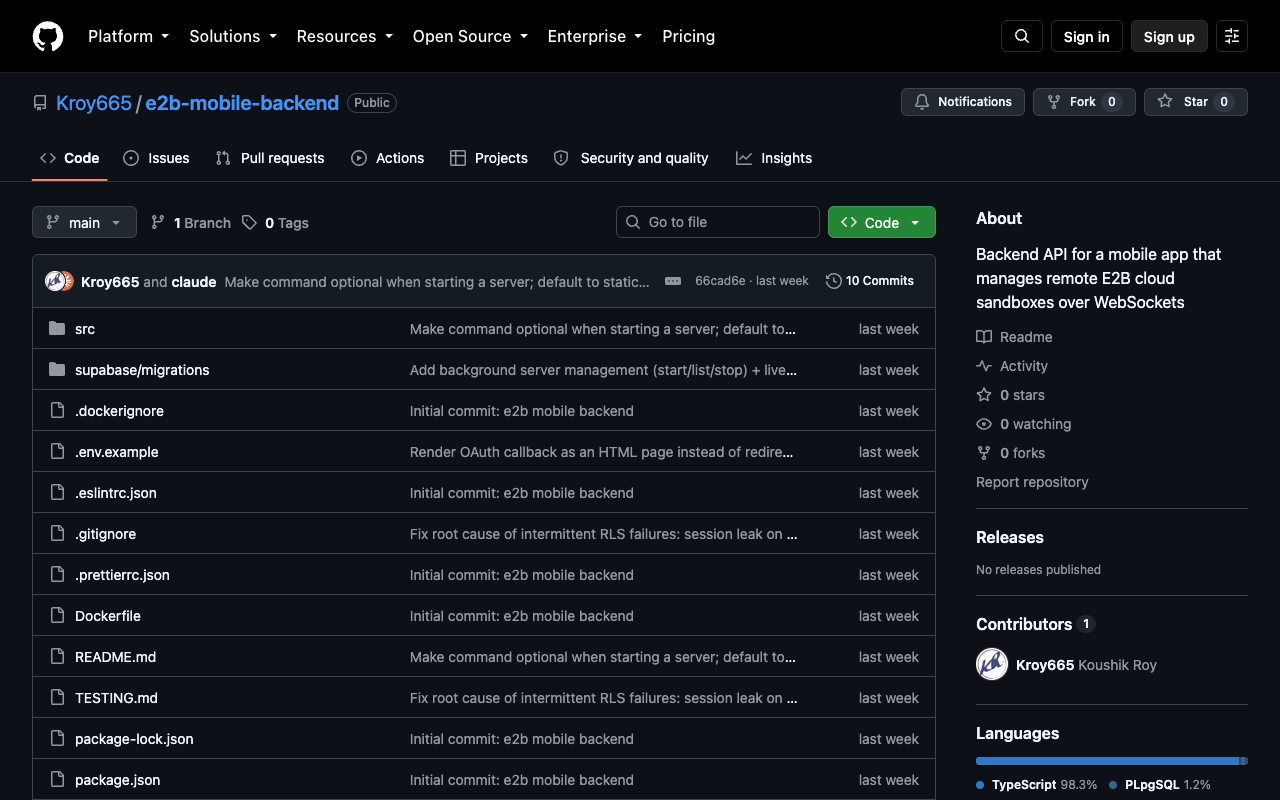This screenshot has height=800, width=1280.
Task: Switch to the Actions tab
Action: tap(388, 158)
